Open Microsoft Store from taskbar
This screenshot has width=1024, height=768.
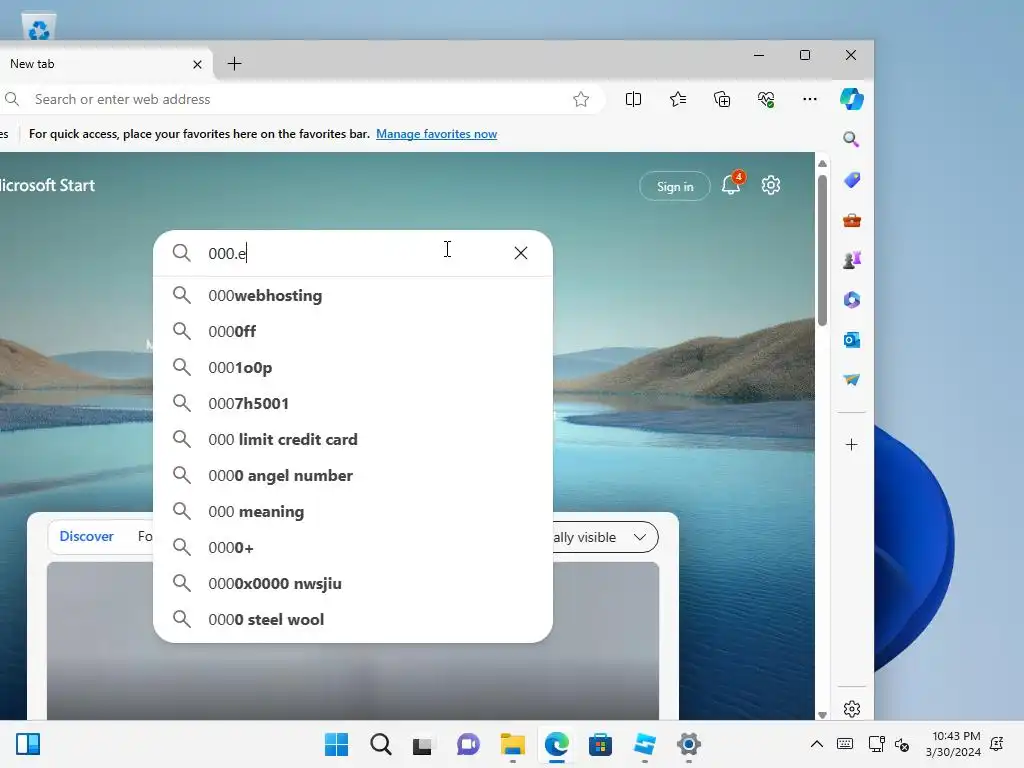coord(600,744)
